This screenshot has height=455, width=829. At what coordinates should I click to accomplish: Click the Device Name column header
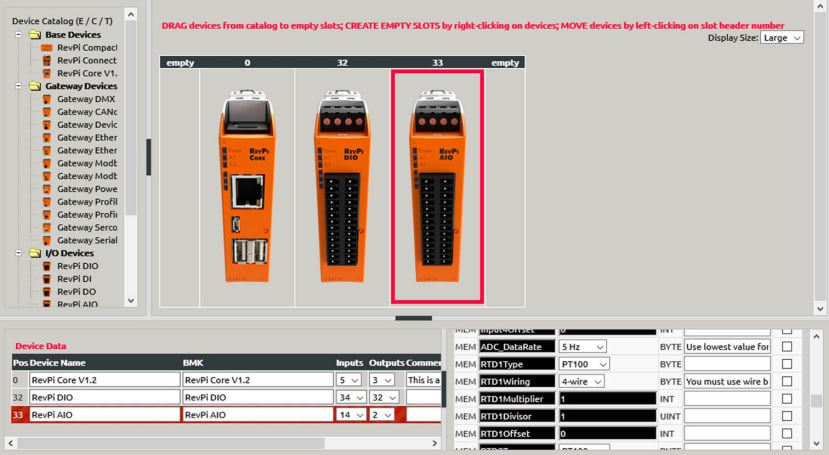[58, 363]
